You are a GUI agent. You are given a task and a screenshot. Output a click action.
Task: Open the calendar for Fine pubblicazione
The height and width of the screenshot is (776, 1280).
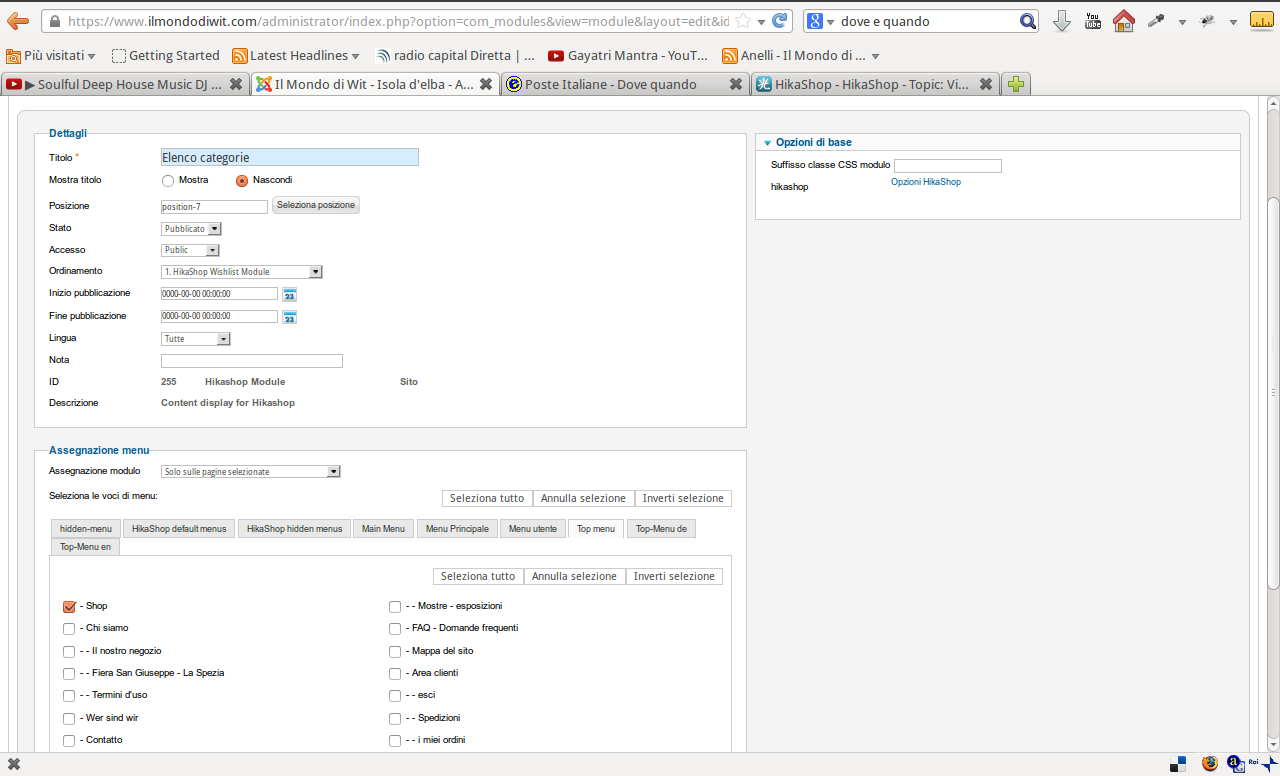point(290,317)
